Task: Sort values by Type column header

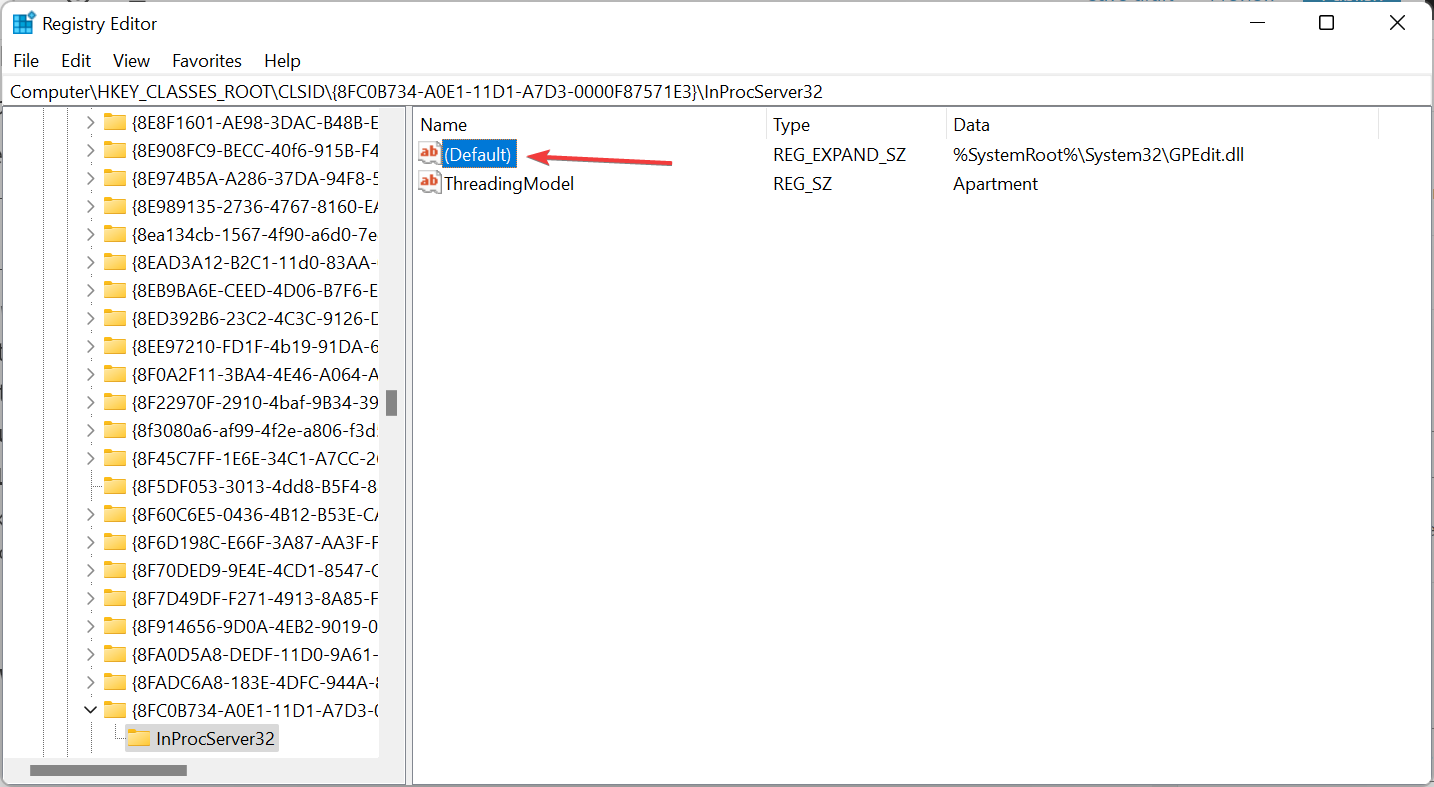Action: tap(856, 125)
